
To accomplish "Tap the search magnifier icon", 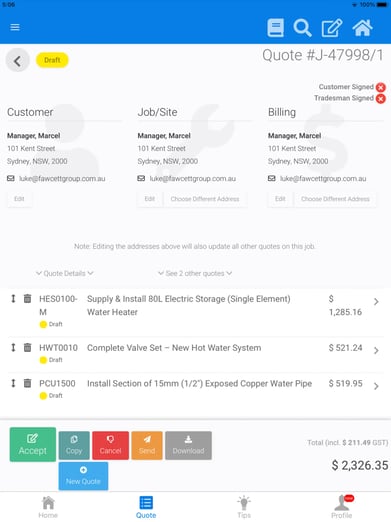I will [302, 28].
